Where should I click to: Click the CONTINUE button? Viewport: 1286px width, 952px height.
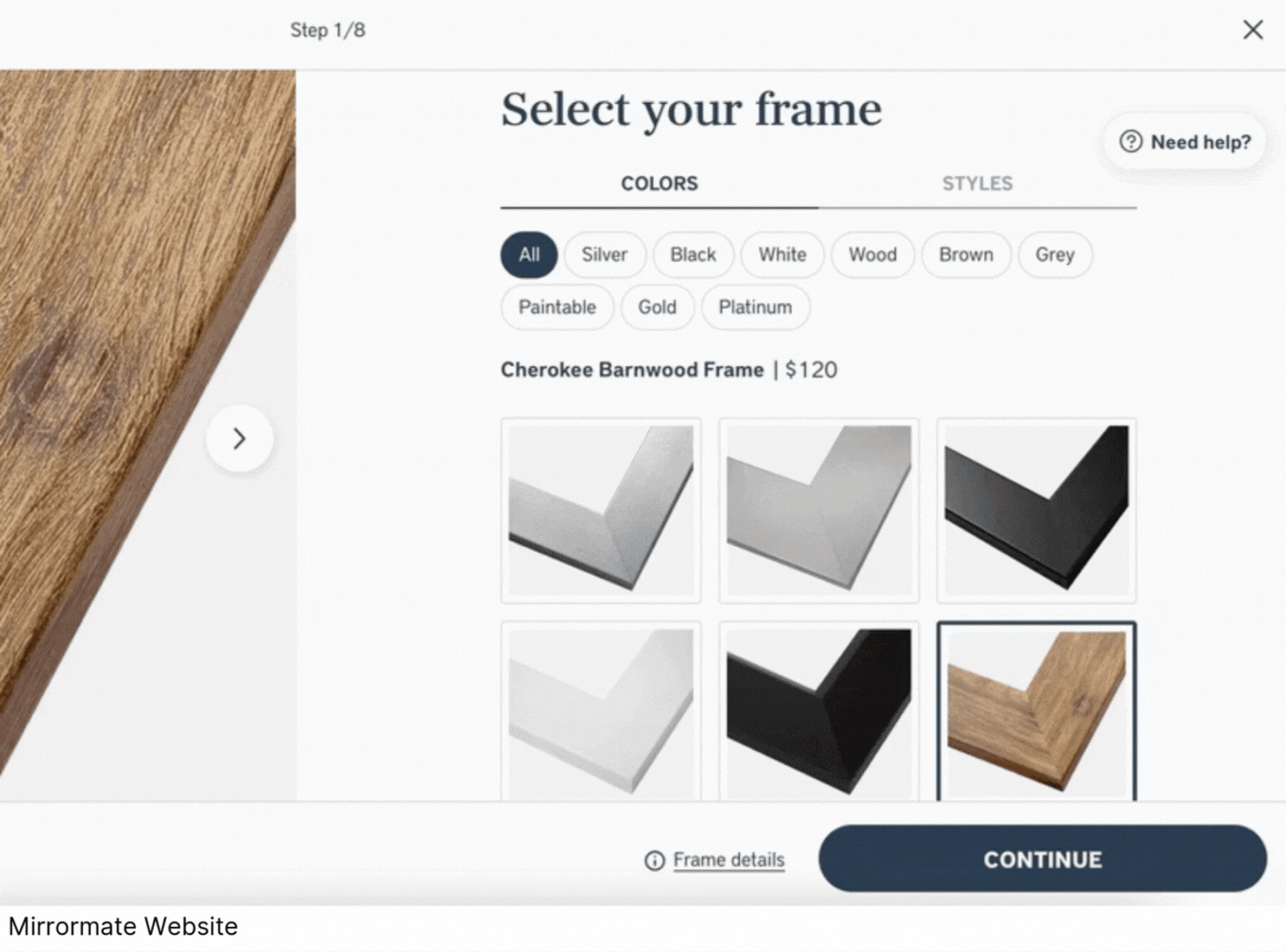point(1042,859)
